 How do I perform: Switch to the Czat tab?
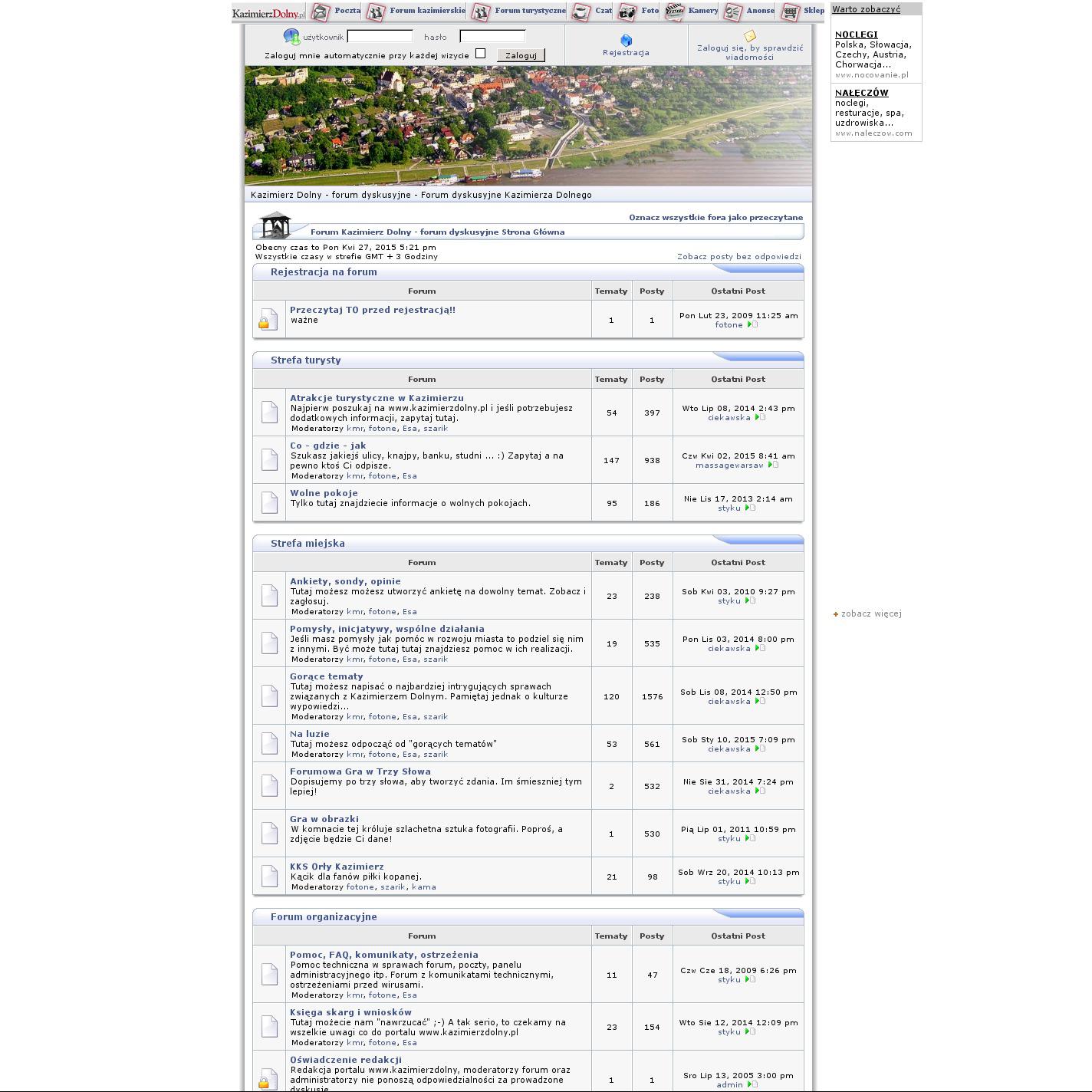[603, 11]
